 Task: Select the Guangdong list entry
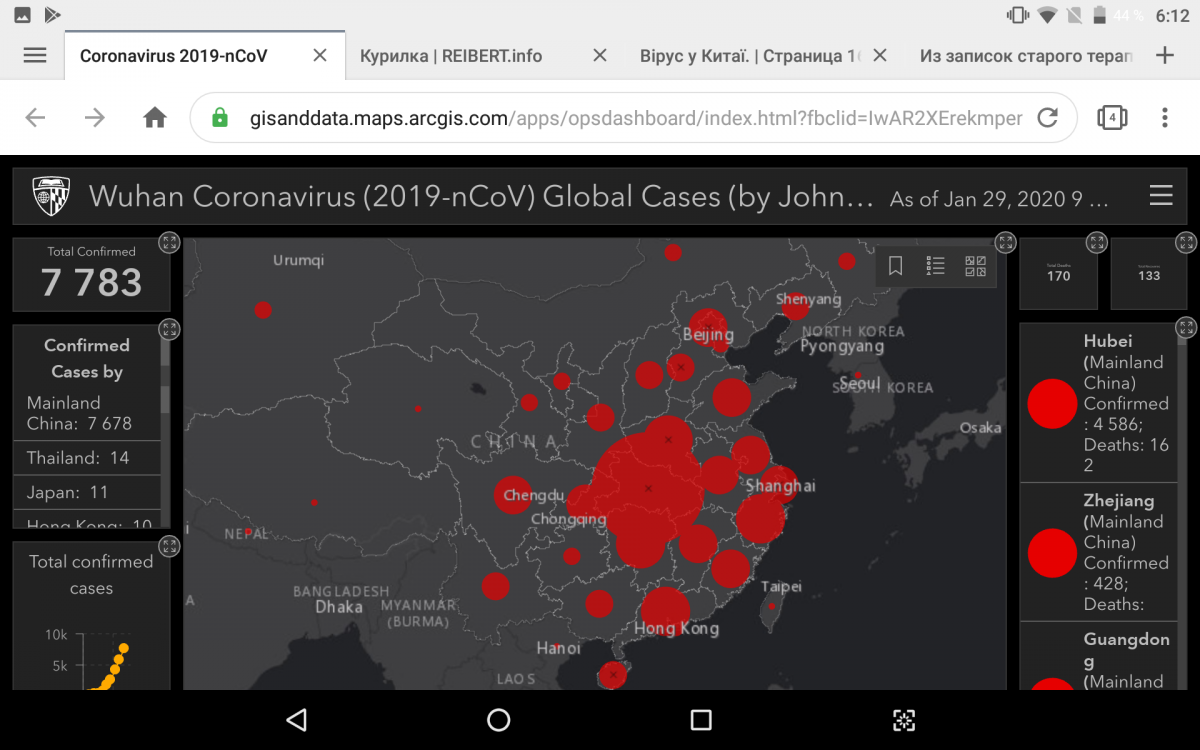point(1098,657)
